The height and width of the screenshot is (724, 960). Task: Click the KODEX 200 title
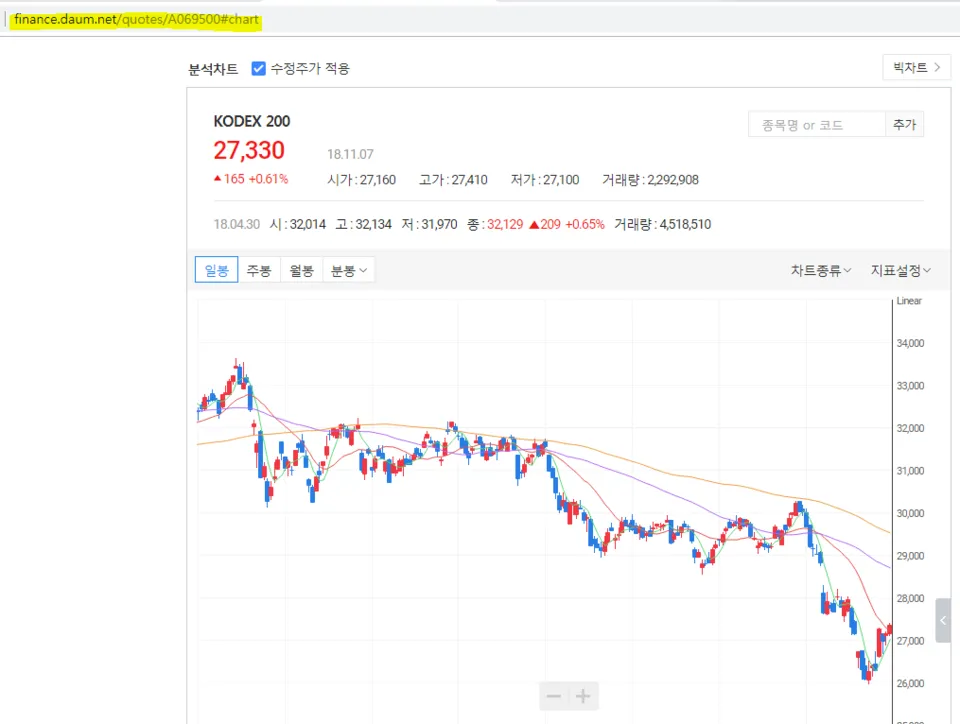coord(252,121)
